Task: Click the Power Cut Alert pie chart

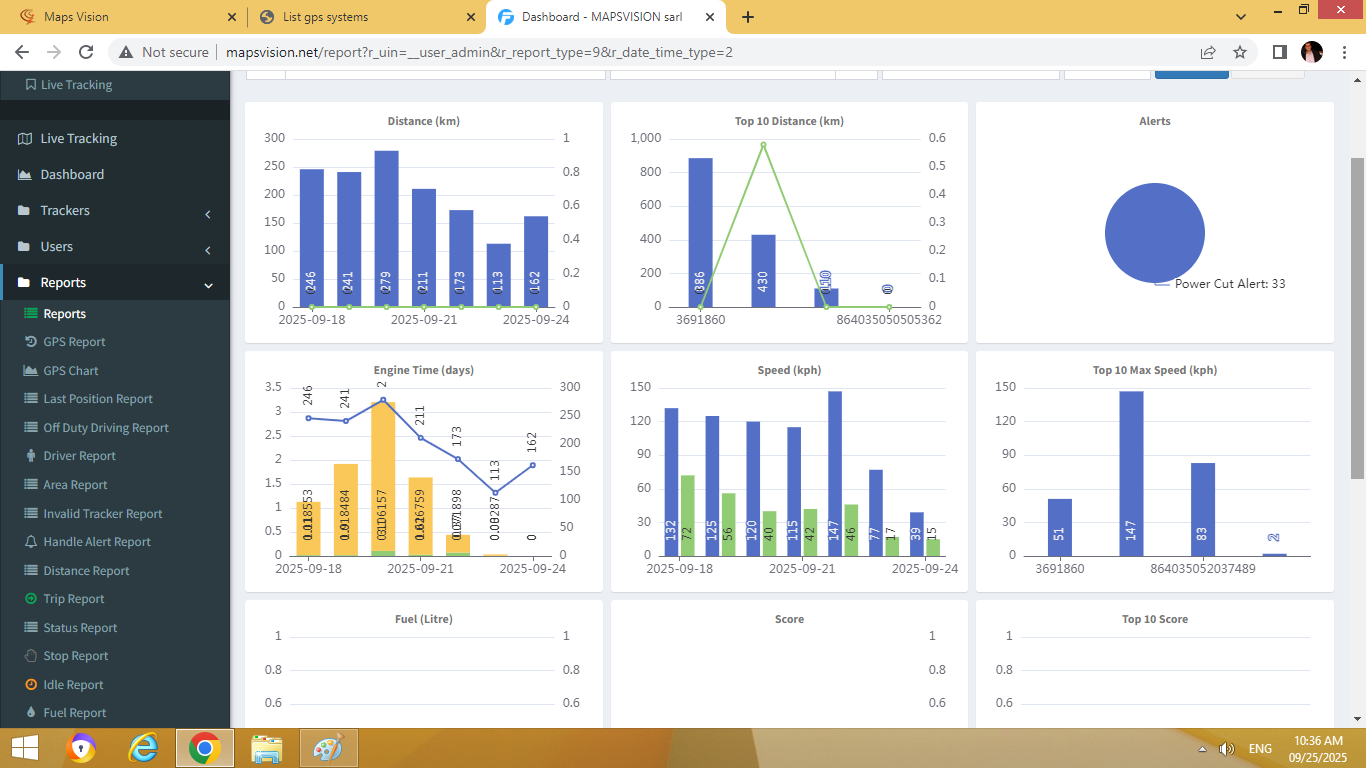Action: pyautogui.click(x=1154, y=233)
